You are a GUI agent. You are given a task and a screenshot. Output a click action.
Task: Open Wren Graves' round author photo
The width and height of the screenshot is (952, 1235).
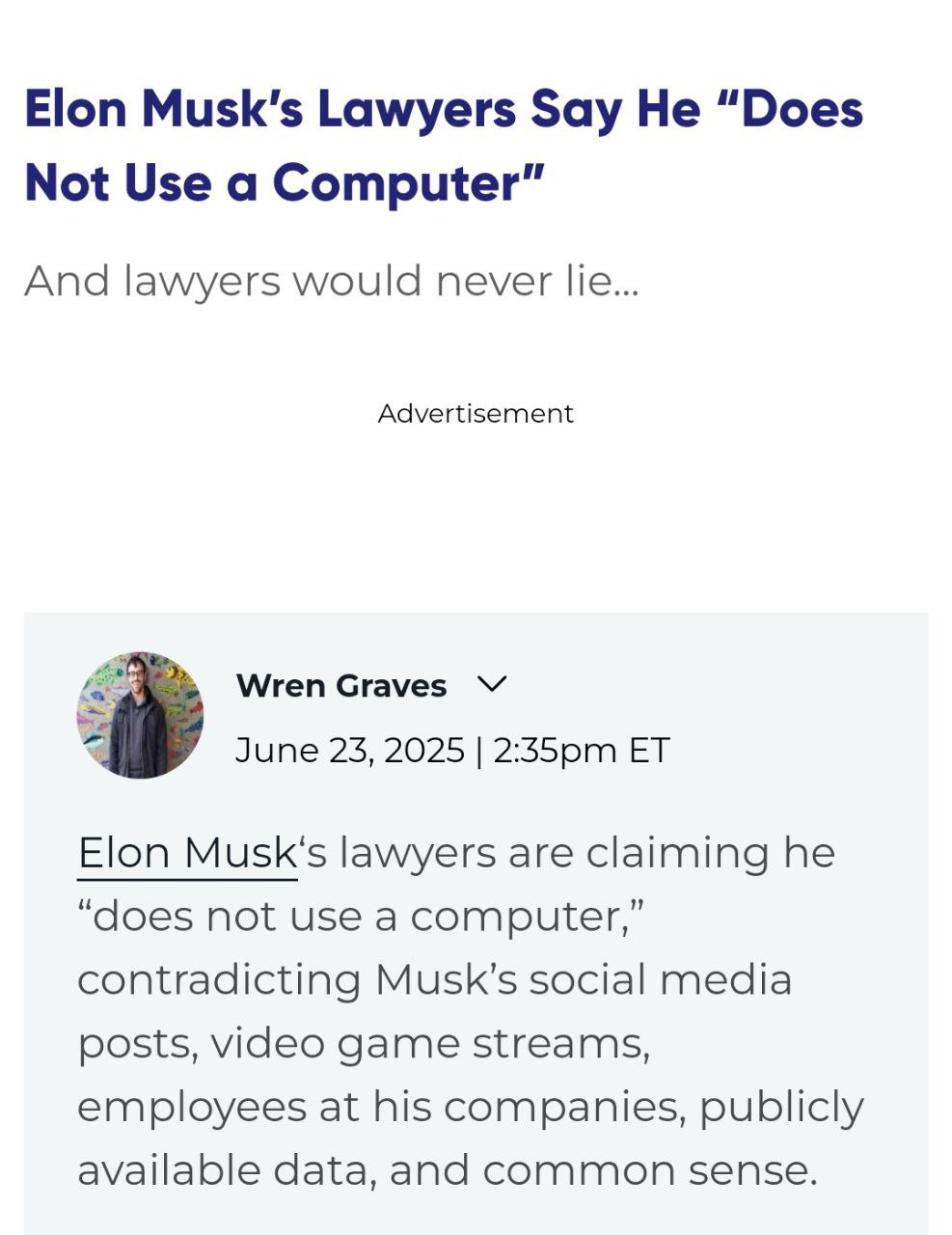pyautogui.click(x=140, y=715)
